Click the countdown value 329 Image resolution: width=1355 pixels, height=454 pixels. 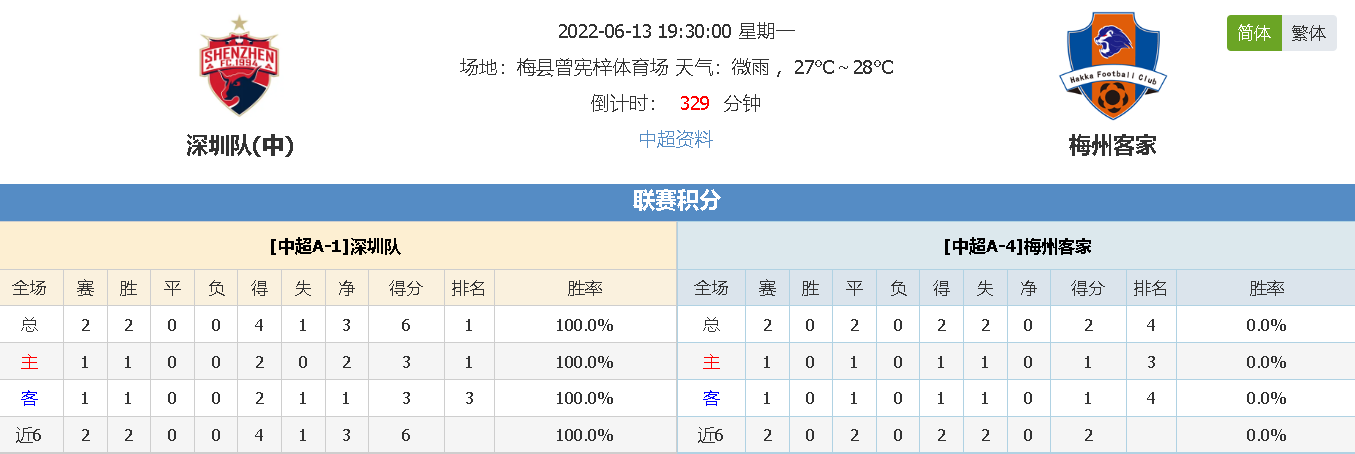point(694,103)
